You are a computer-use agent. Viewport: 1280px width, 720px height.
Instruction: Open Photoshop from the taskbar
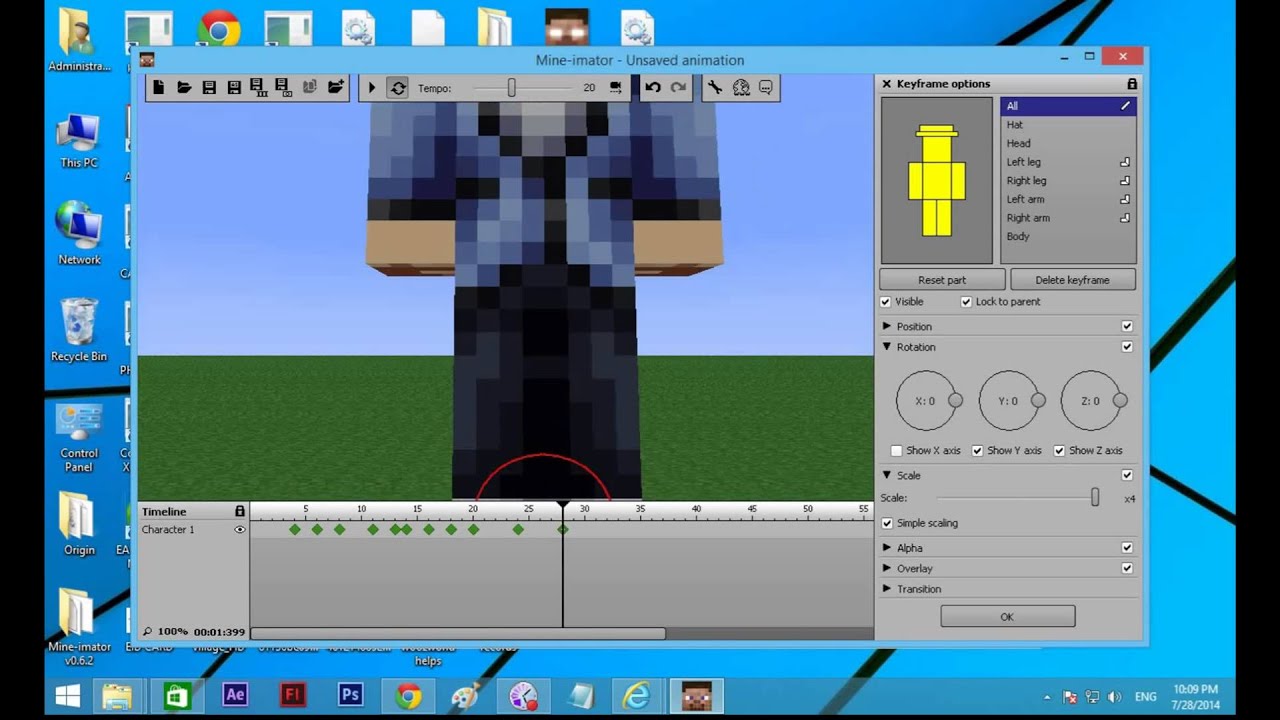pyautogui.click(x=350, y=695)
